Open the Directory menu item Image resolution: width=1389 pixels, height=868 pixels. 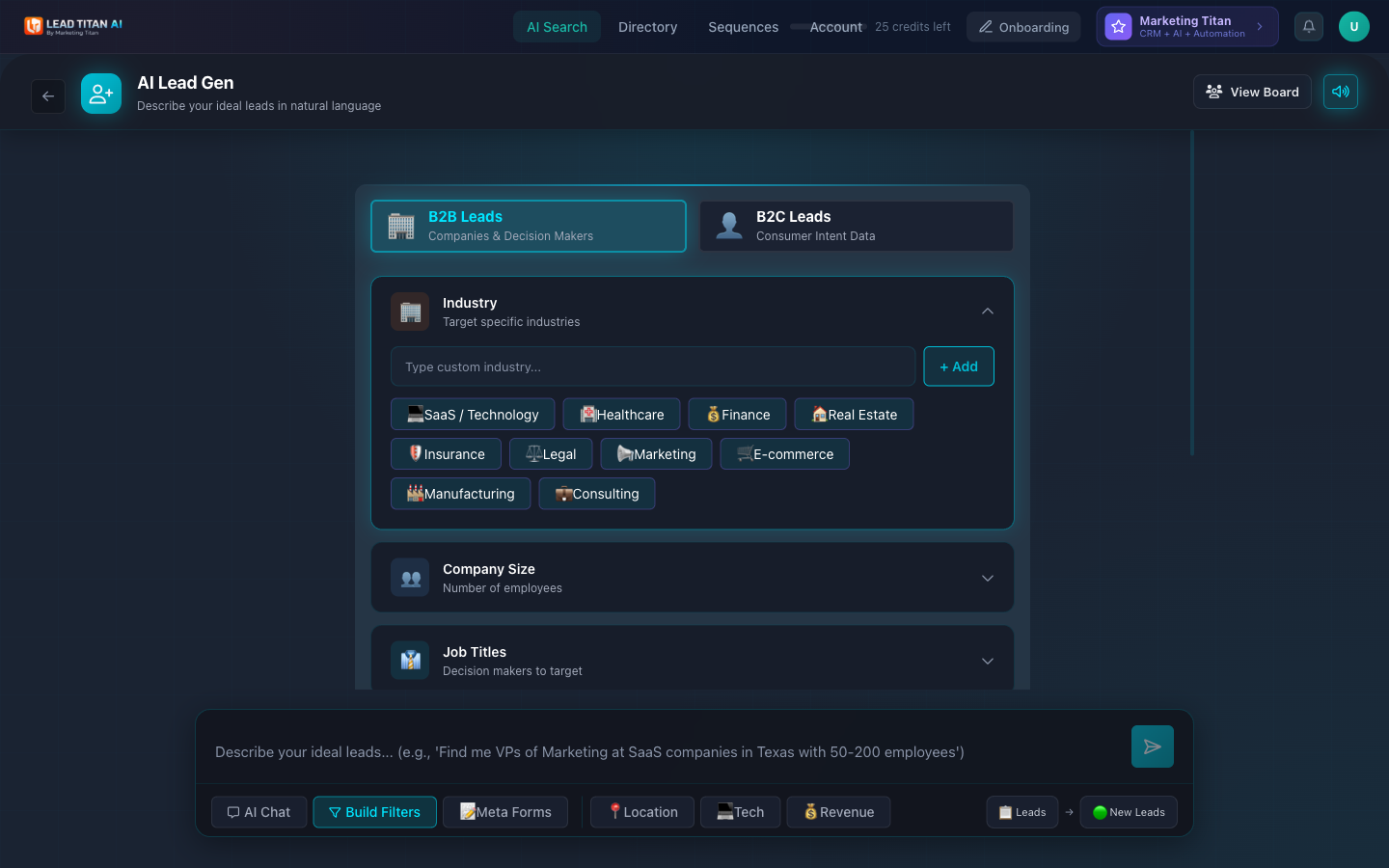(x=647, y=26)
